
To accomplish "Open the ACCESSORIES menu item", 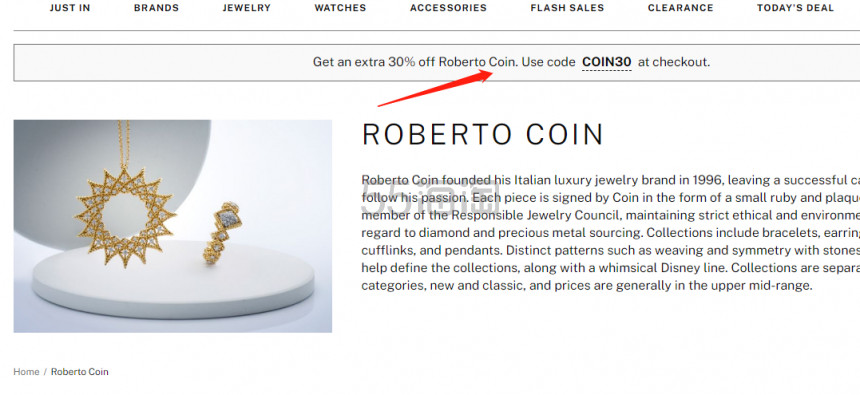I will coord(448,8).
